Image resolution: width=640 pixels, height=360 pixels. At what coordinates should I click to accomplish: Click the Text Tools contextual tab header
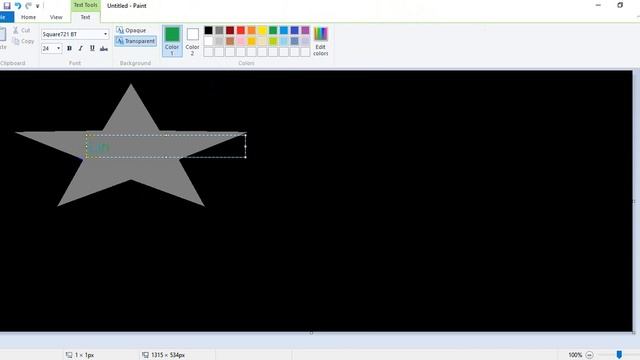pos(85,5)
